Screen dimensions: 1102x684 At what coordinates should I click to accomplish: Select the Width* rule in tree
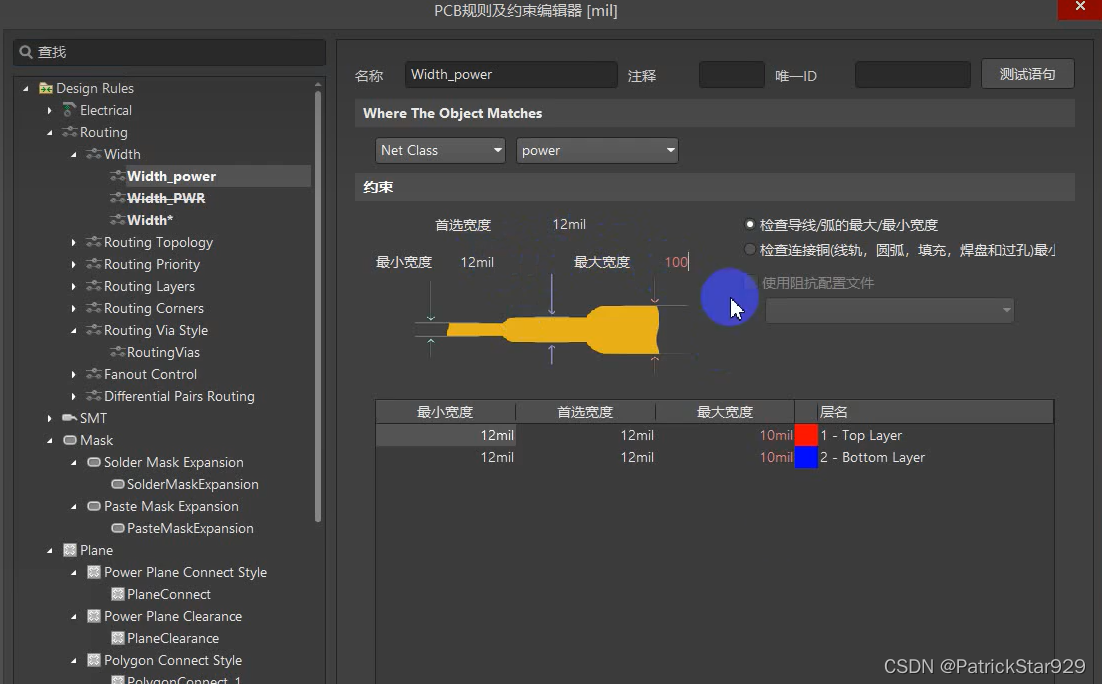click(150, 220)
